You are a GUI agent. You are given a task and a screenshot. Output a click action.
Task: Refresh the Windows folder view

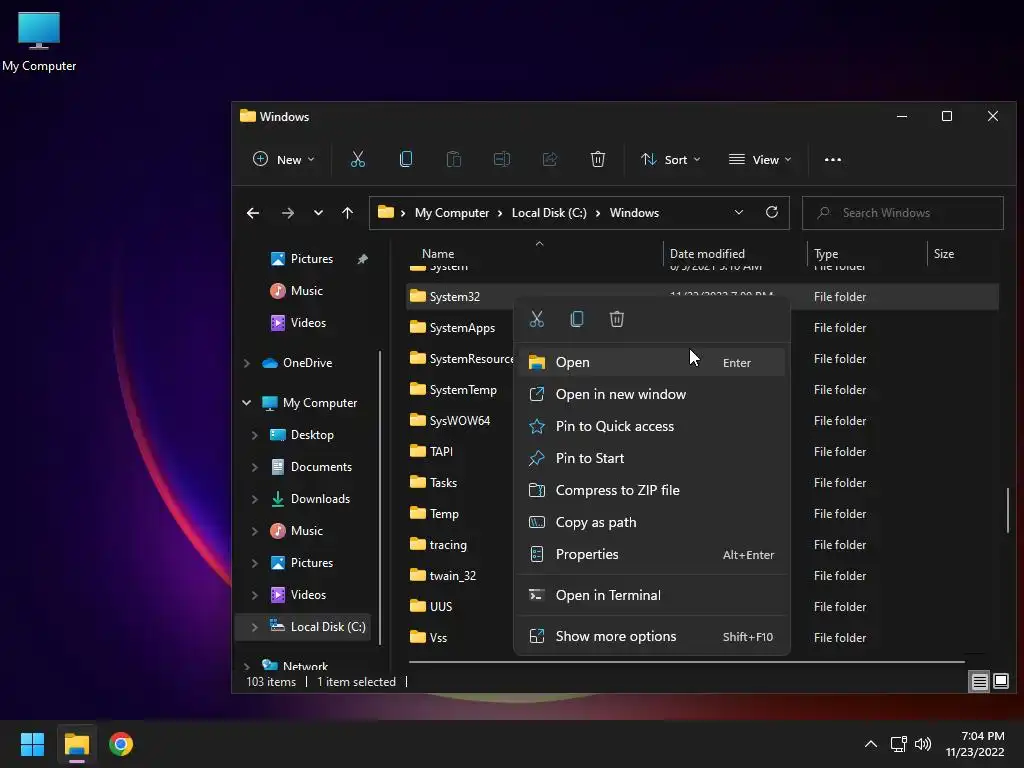pyautogui.click(x=772, y=212)
